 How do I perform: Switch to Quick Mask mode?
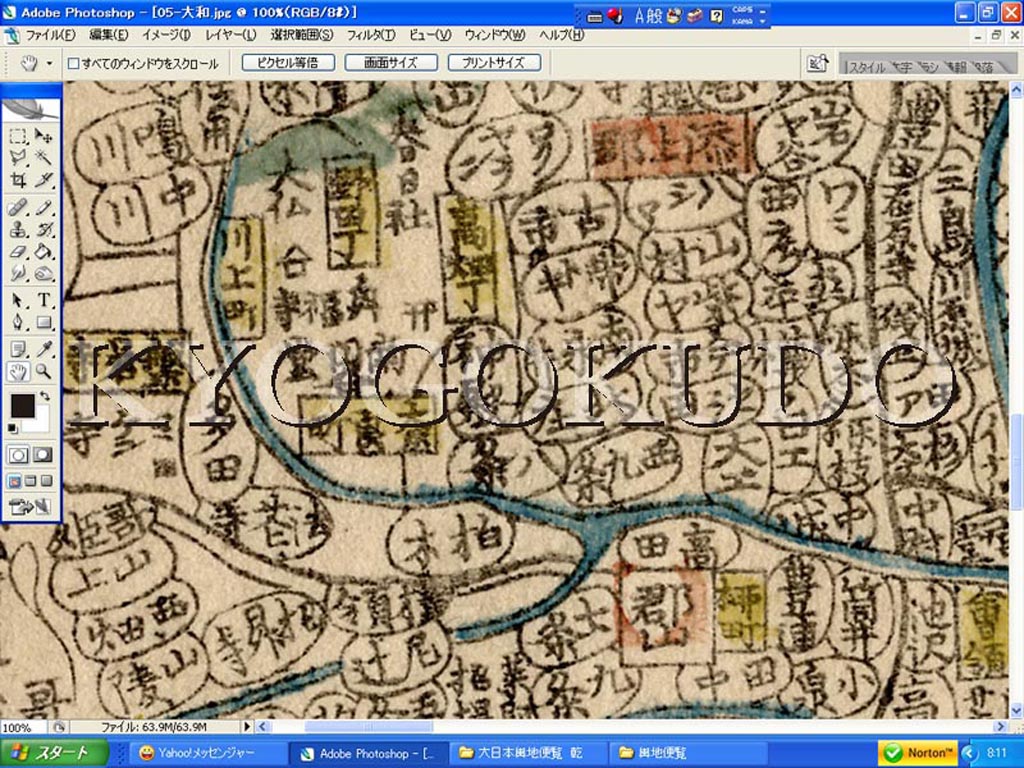point(43,455)
